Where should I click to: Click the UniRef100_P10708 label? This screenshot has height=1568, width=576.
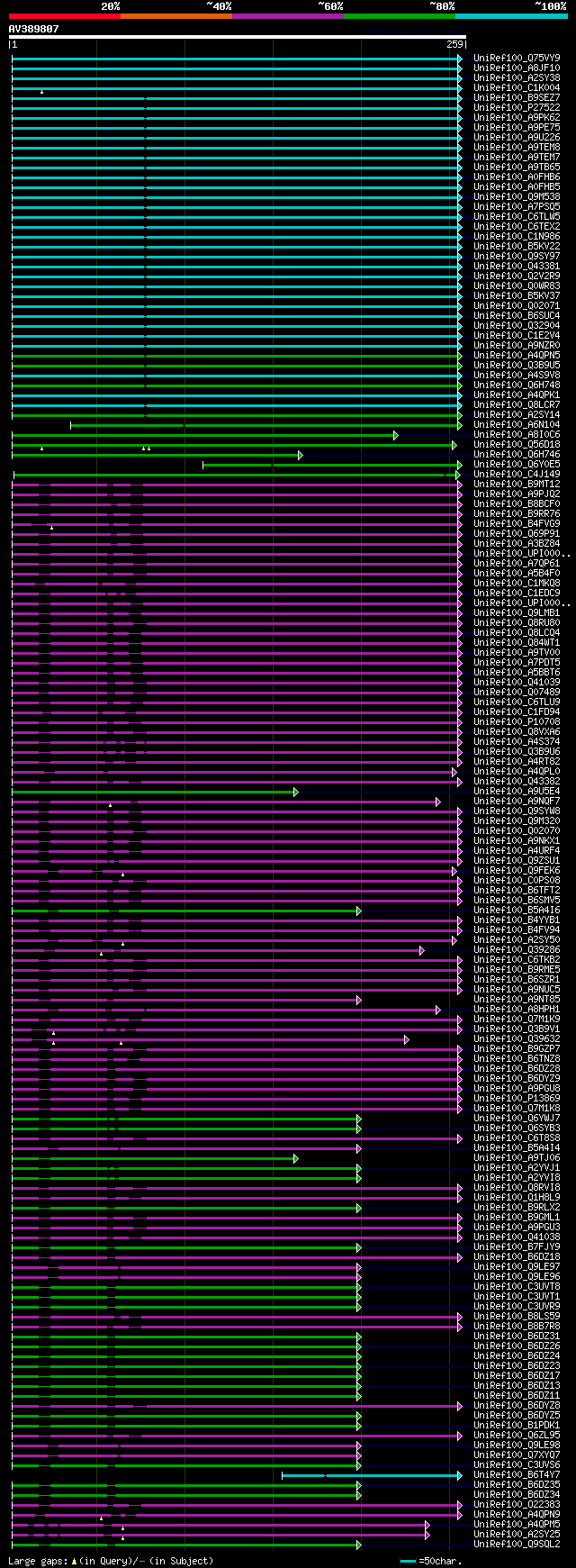[x=517, y=721]
